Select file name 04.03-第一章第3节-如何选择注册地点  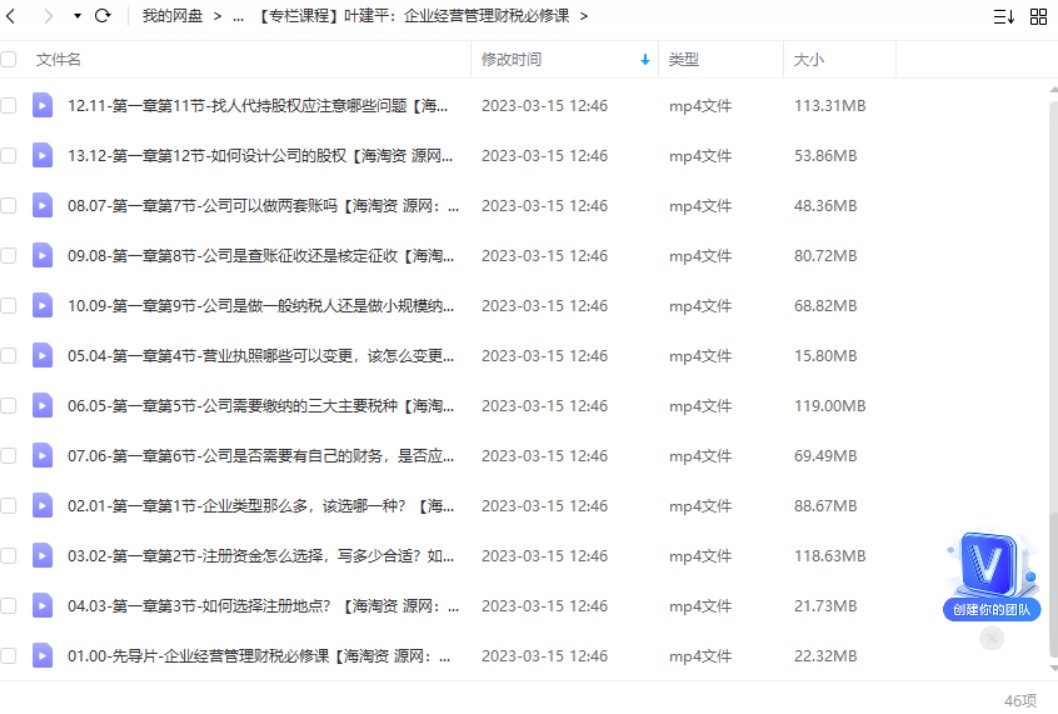(263, 605)
